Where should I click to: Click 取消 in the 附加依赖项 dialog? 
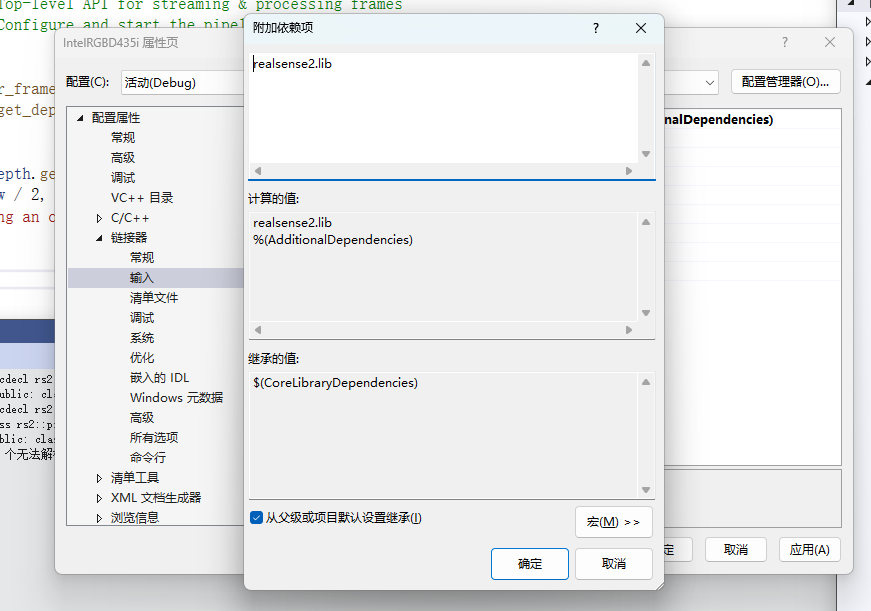pos(614,564)
